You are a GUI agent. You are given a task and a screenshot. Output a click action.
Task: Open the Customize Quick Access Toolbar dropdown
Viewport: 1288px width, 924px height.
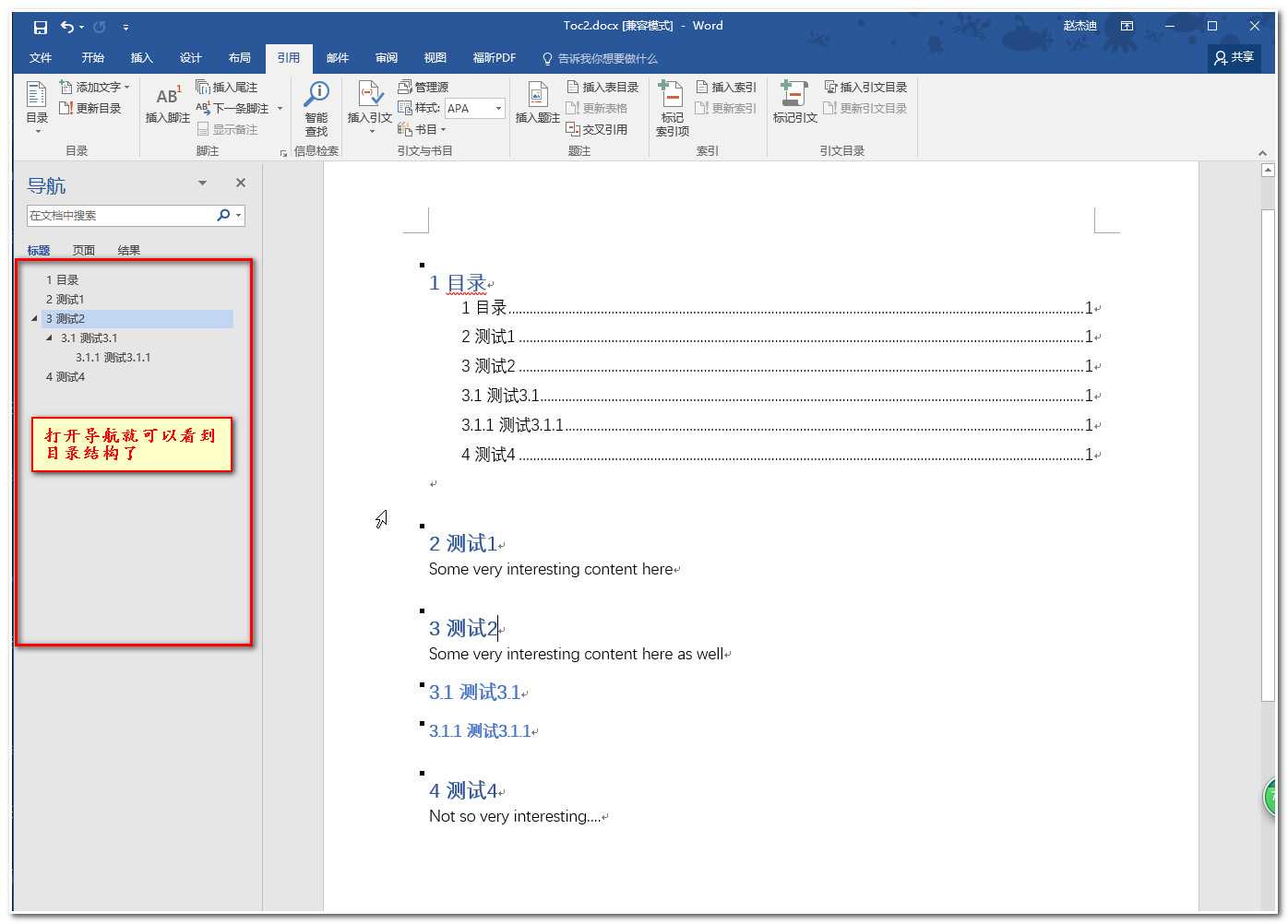tap(125, 27)
